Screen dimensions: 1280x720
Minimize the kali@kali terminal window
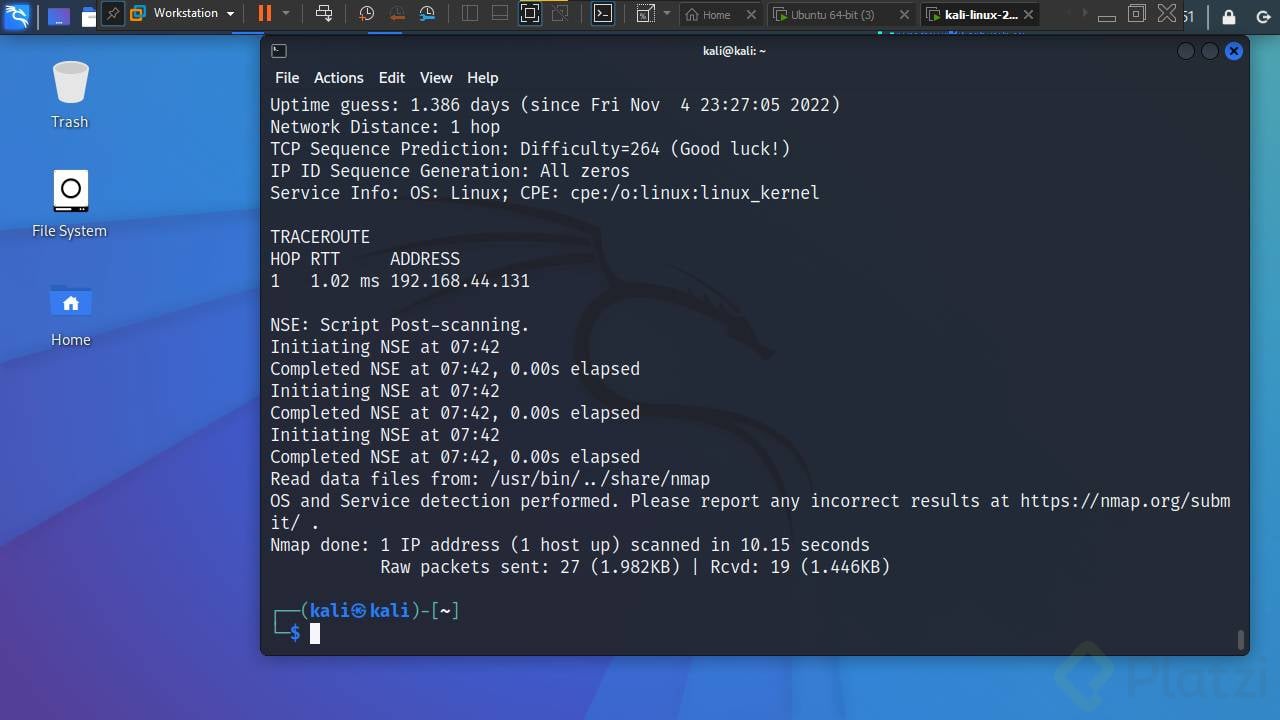pos(1186,51)
